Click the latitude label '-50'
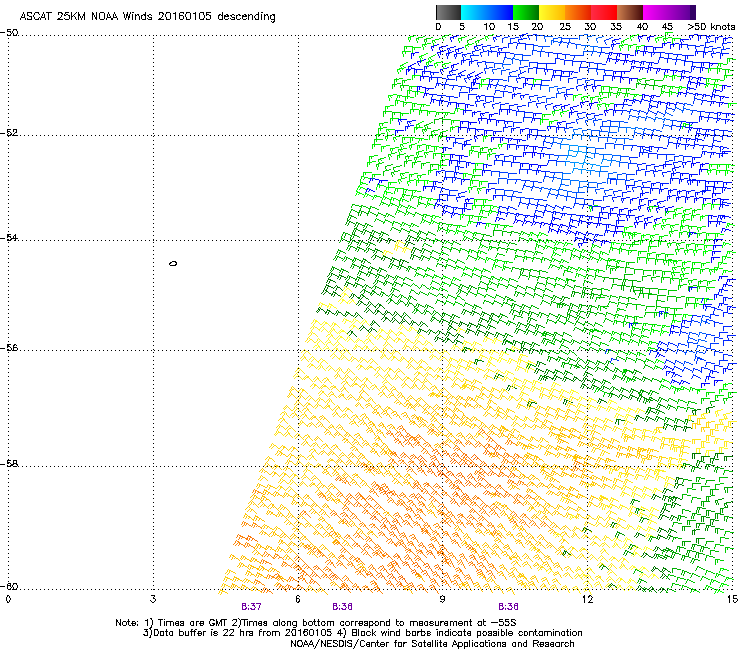Viewport: 740px width, 650px height. tap(9, 33)
